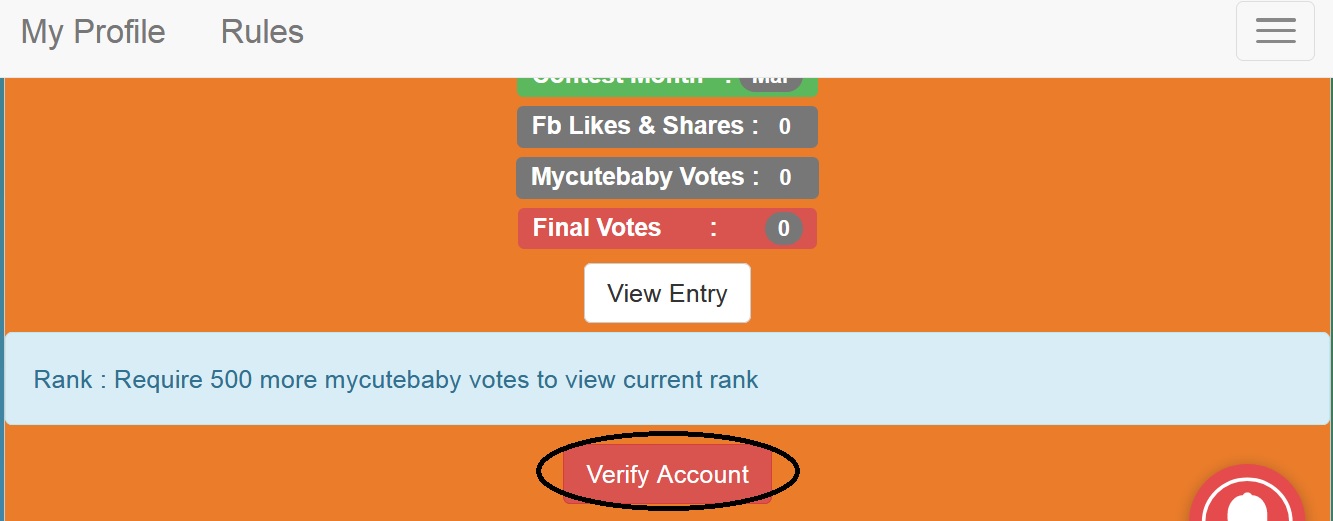Go to the Rules page
Screen dimensions: 1333x521
coord(262,32)
